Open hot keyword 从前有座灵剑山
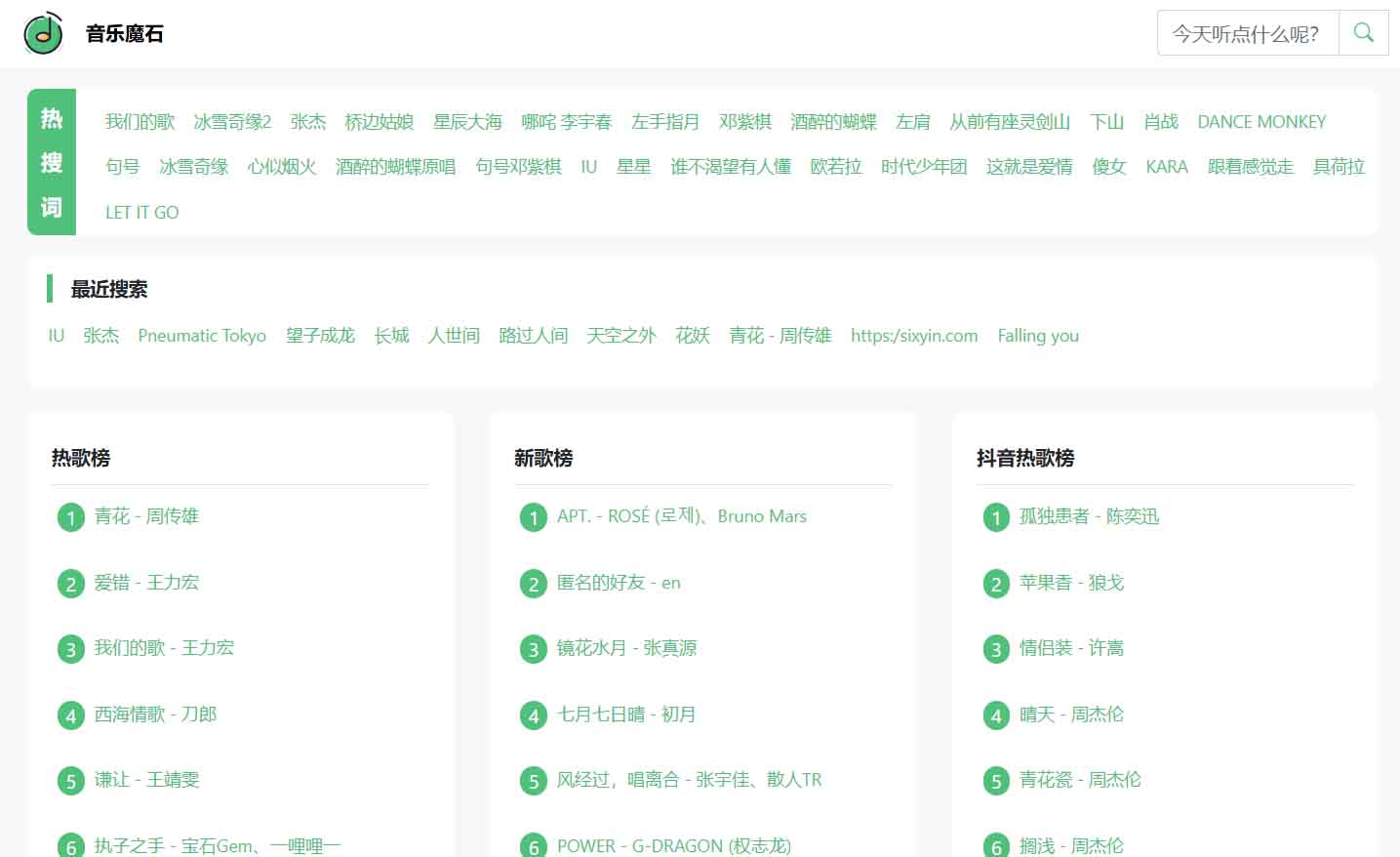Viewport: 1400px width, 857px height. pos(1010,122)
